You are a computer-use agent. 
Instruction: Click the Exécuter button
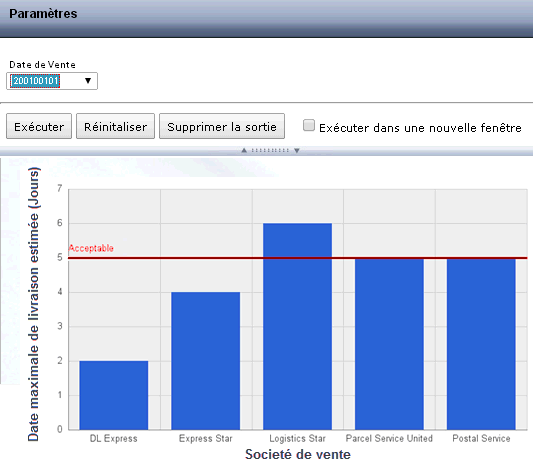pos(39,126)
